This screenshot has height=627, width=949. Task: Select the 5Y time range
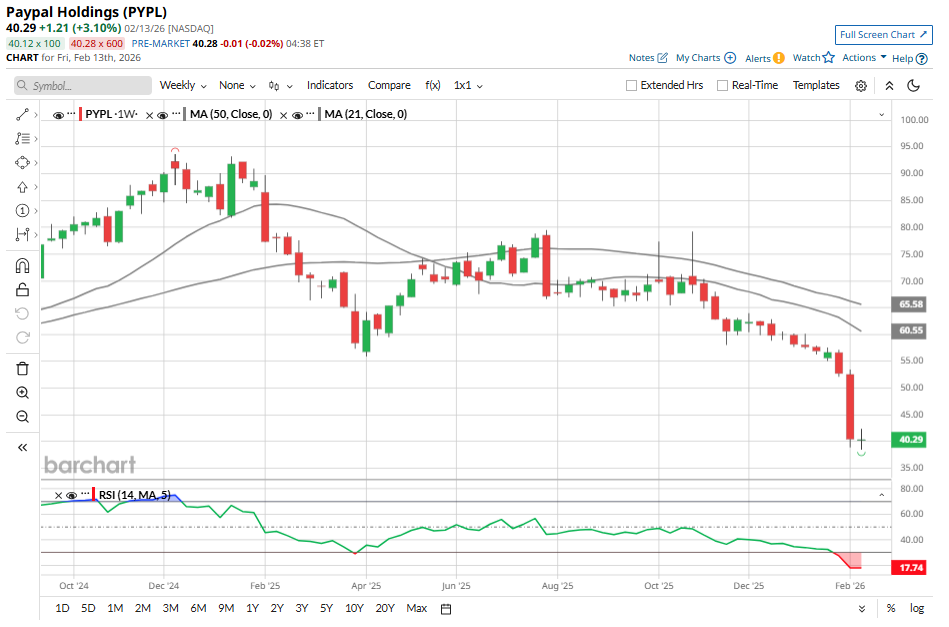(x=326, y=609)
